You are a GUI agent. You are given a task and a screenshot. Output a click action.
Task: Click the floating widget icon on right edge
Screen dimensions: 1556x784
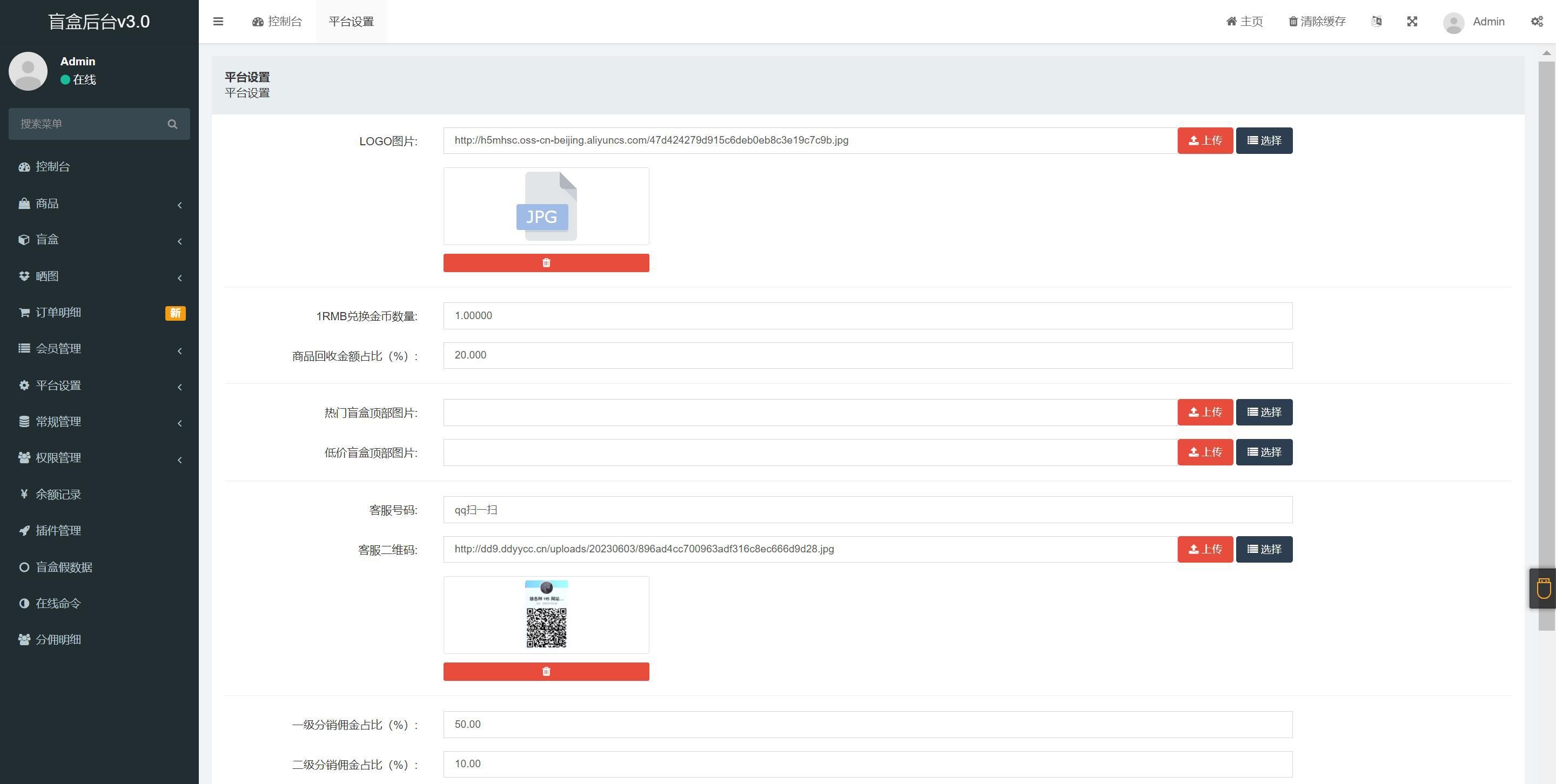1544,588
